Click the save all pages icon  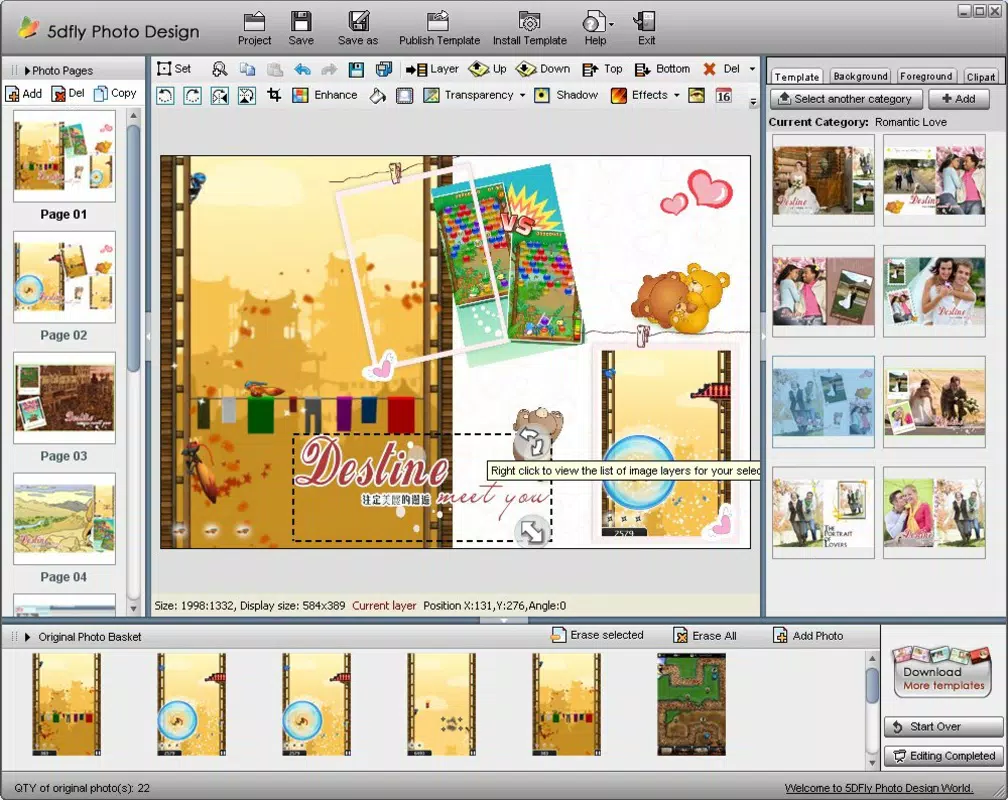(x=384, y=69)
